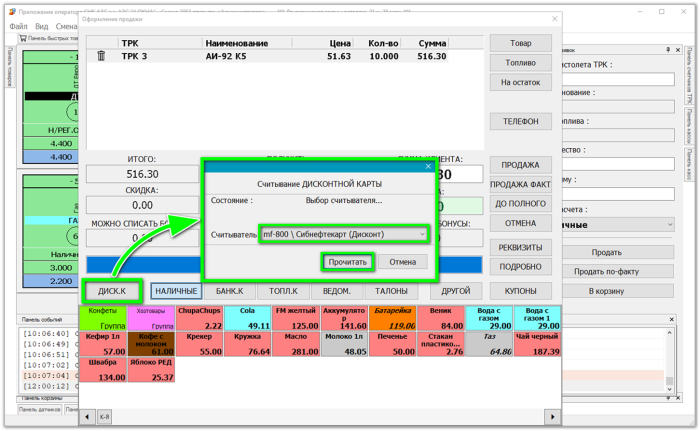Open the ПОДРОБНО button

pyautogui.click(x=521, y=267)
